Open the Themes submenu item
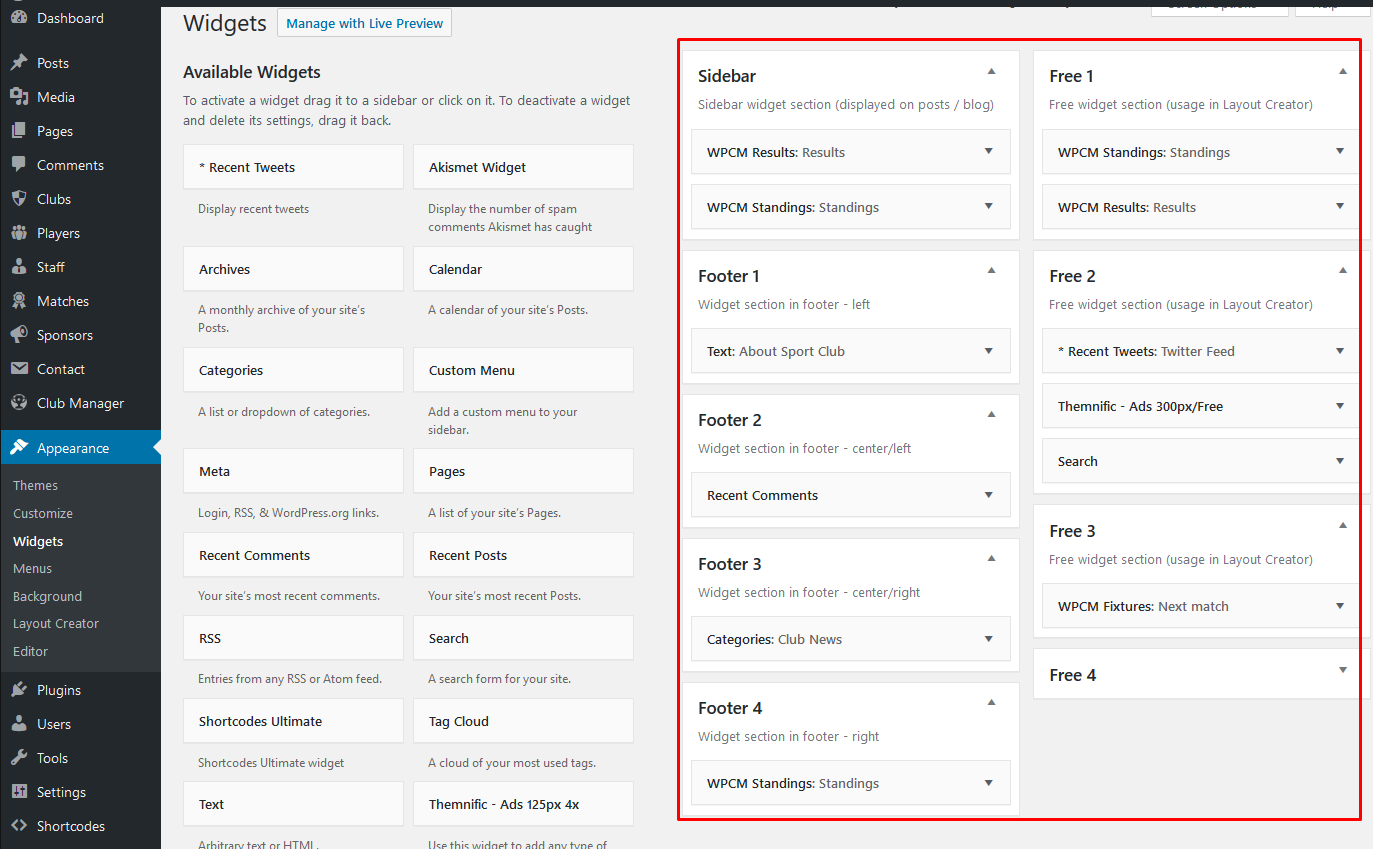The width and height of the screenshot is (1373, 849). (x=36, y=485)
